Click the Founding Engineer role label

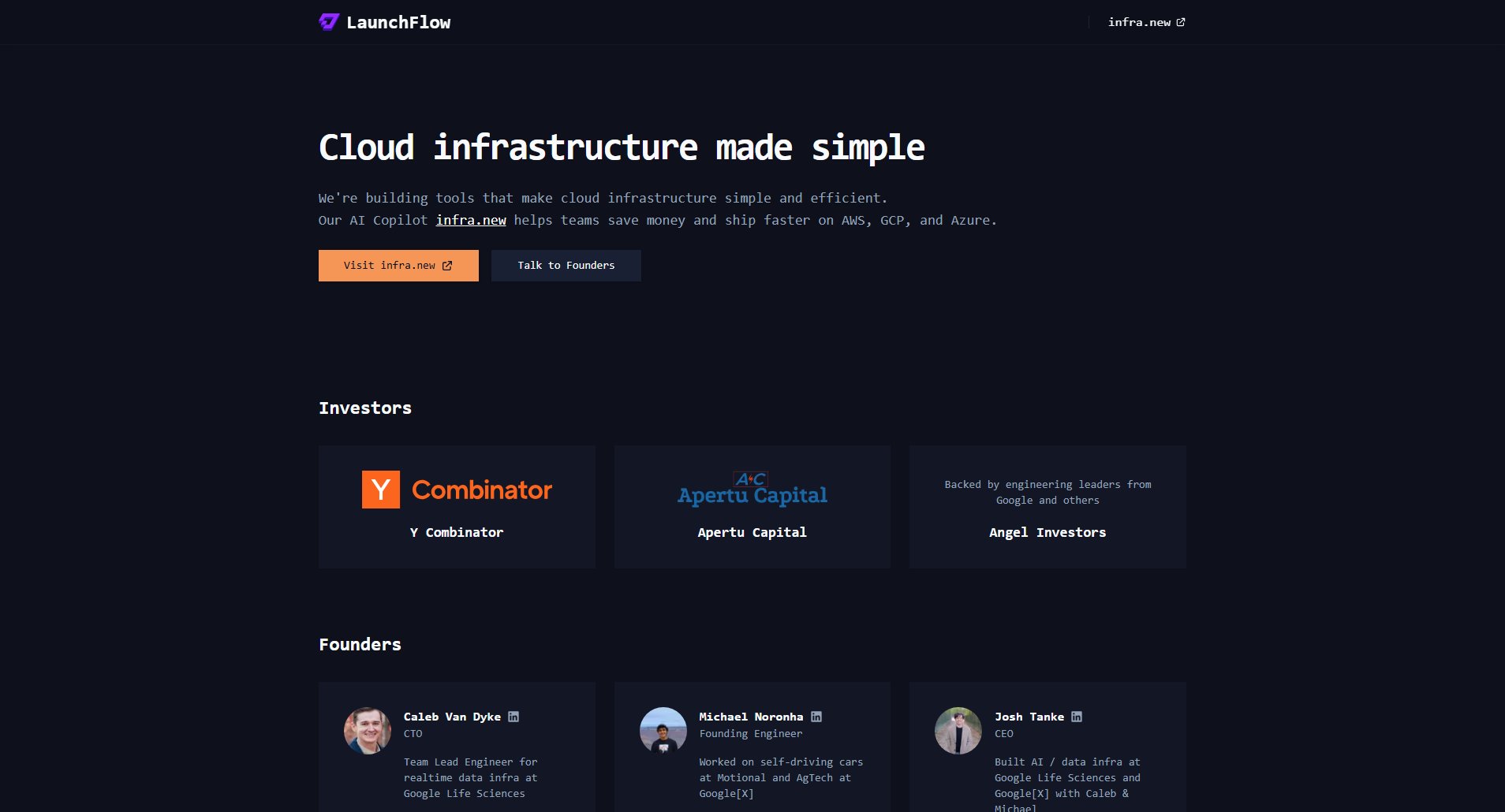(x=751, y=733)
